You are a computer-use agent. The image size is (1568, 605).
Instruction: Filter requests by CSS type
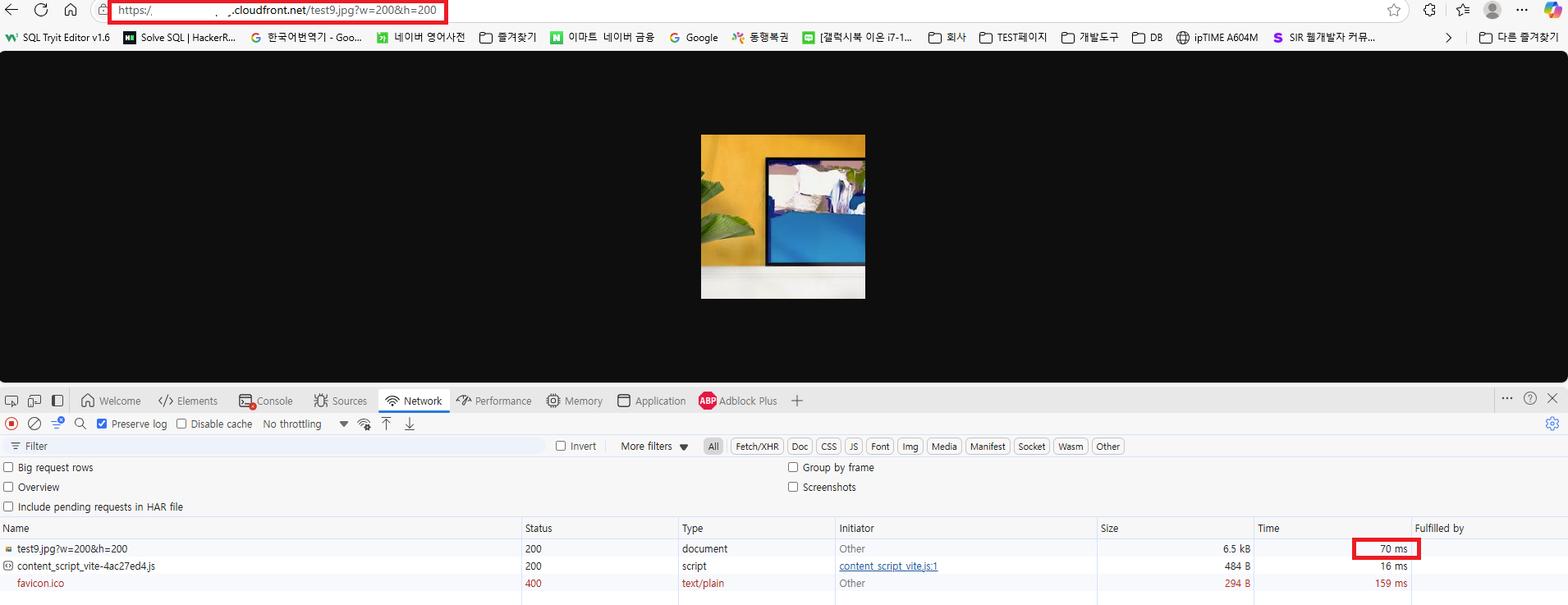pos(829,447)
